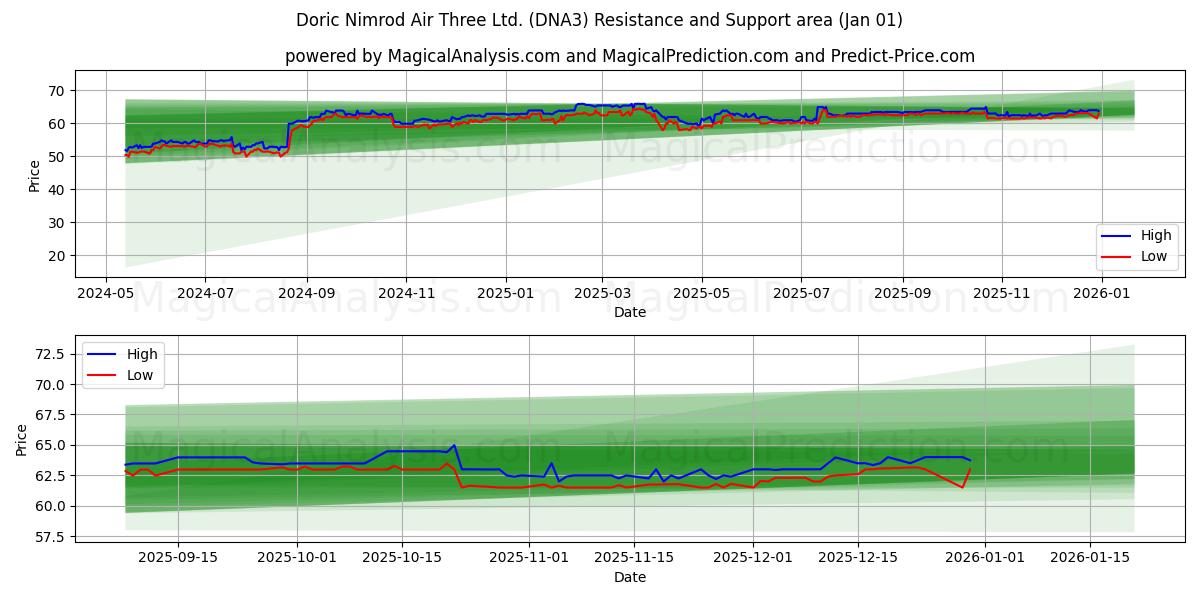Click the top chart y-axis value 20
Viewport: 1200px width, 600px height.
[58, 256]
